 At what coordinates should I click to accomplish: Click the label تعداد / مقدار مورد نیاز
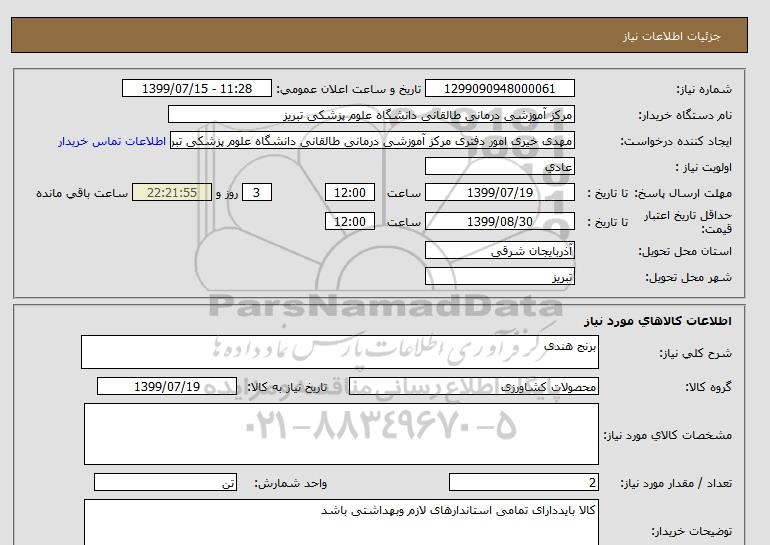(x=676, y=484)
